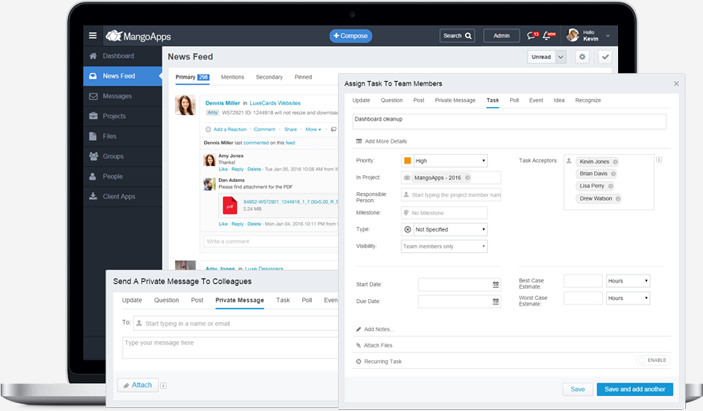The image size is (703, 411).
Task: Remove Lisa Perry from task acceptors
Action: tap(611, 186)
